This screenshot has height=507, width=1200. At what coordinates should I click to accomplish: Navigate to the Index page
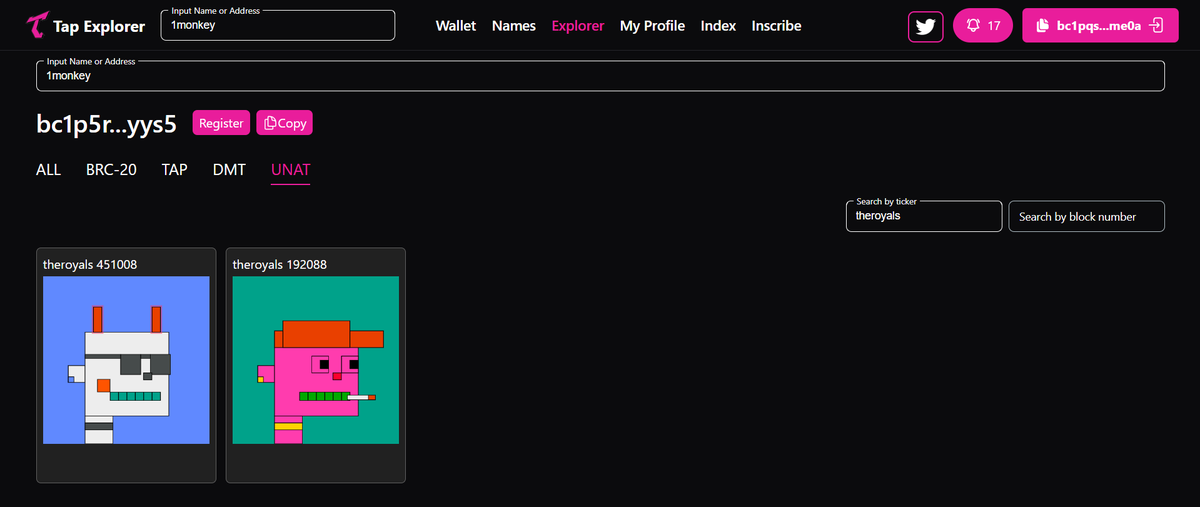718,26
